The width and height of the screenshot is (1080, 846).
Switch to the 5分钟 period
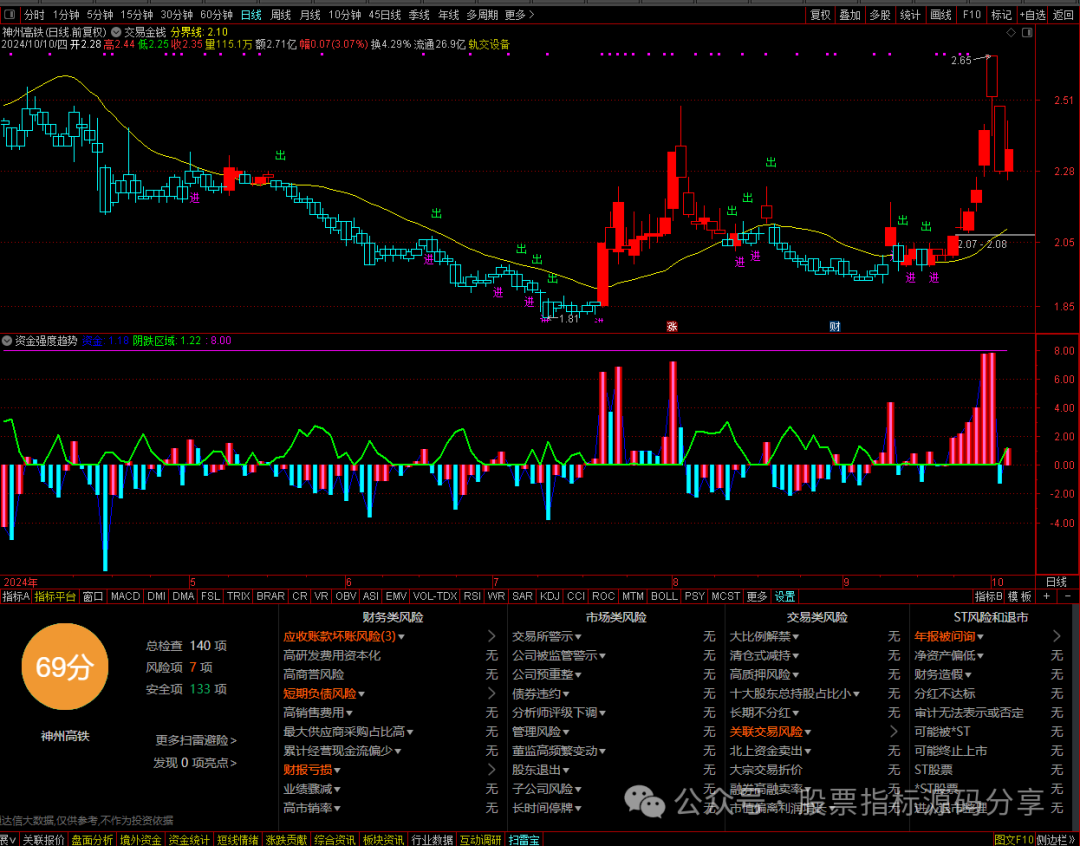pyautogui.click(x=99, y=14)
